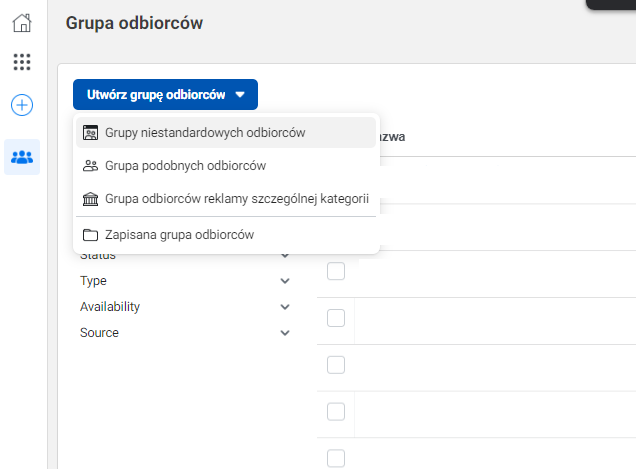This screenshot has width=636, height=469.
Task: Open Utwórz grupę odbiorców dropdown button
Action: [165, 95]
